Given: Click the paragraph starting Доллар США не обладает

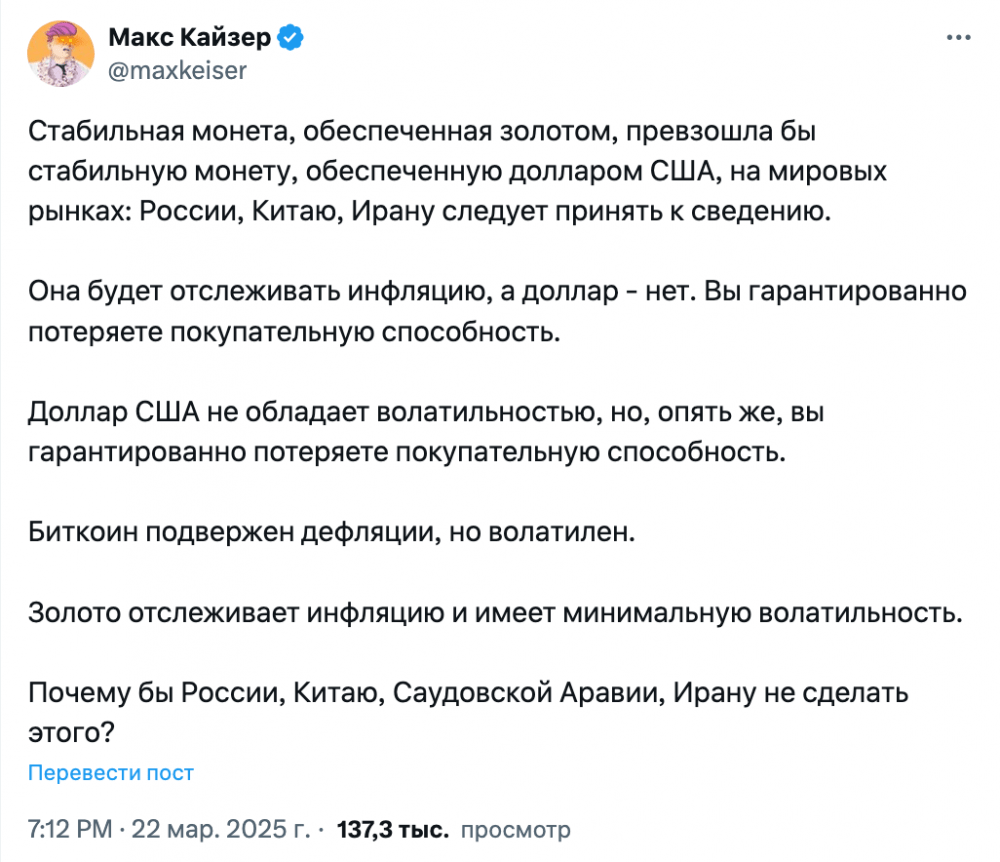Looking at the screenshot, I should 426,432.
